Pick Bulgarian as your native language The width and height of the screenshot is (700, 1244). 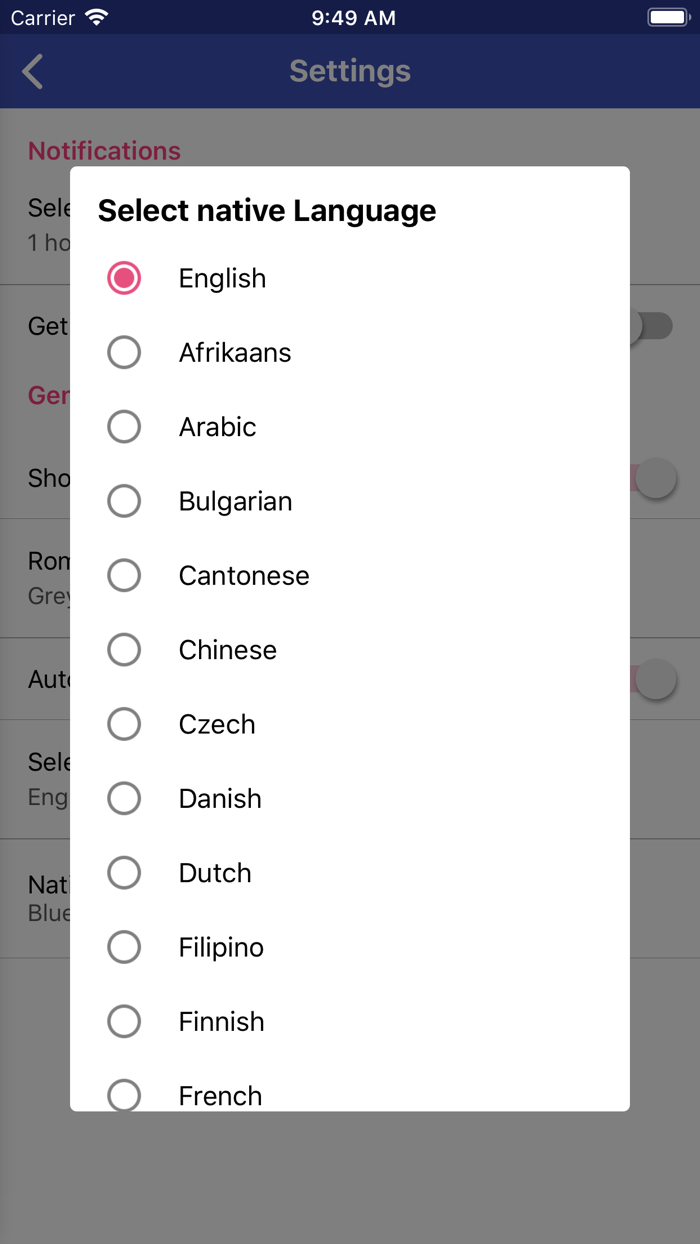(124, 500)
